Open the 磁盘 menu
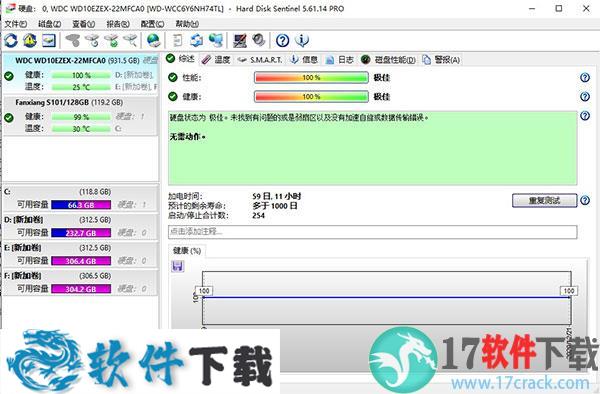This screenshot has width=600, height=394. tap(49, 24)
